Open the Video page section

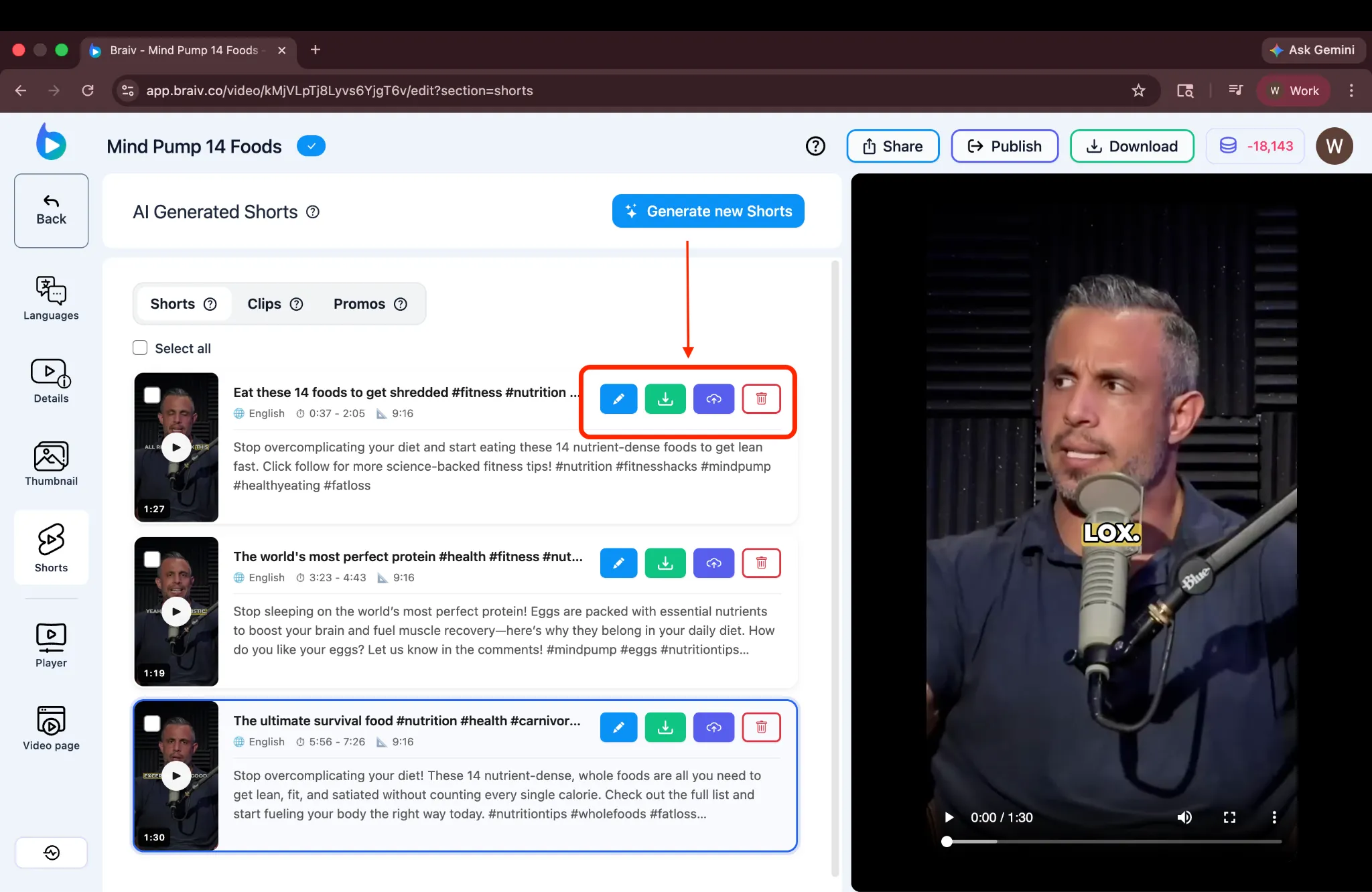click(x=51, y=728)
